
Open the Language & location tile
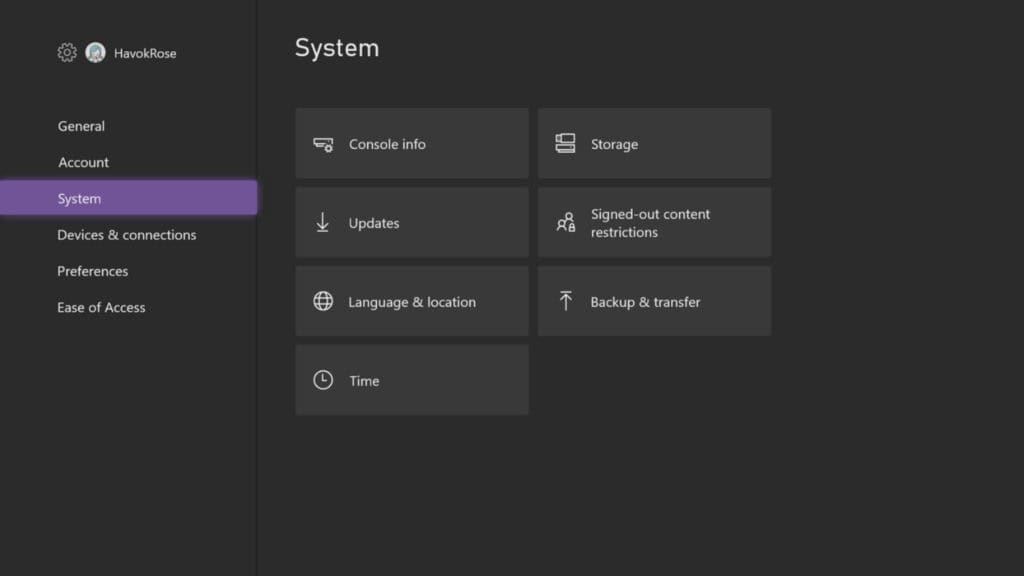[x=411, y=301]
